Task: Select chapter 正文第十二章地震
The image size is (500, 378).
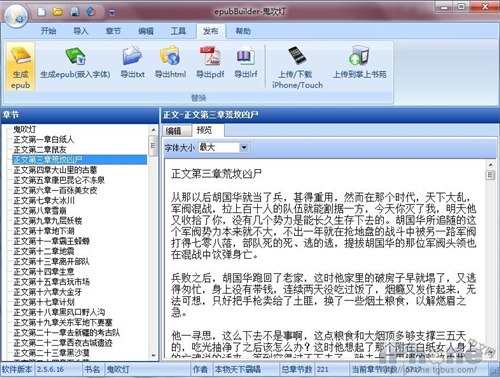Action: pos(44,251)
